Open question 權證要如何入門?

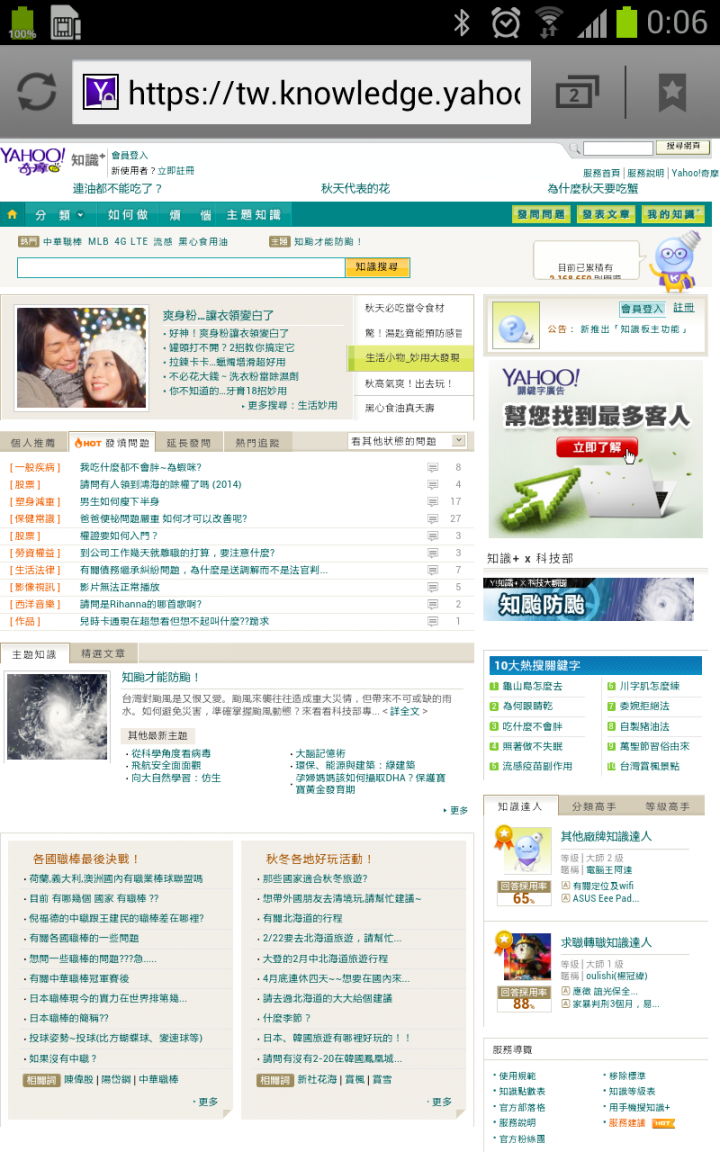tap(118, 536)
